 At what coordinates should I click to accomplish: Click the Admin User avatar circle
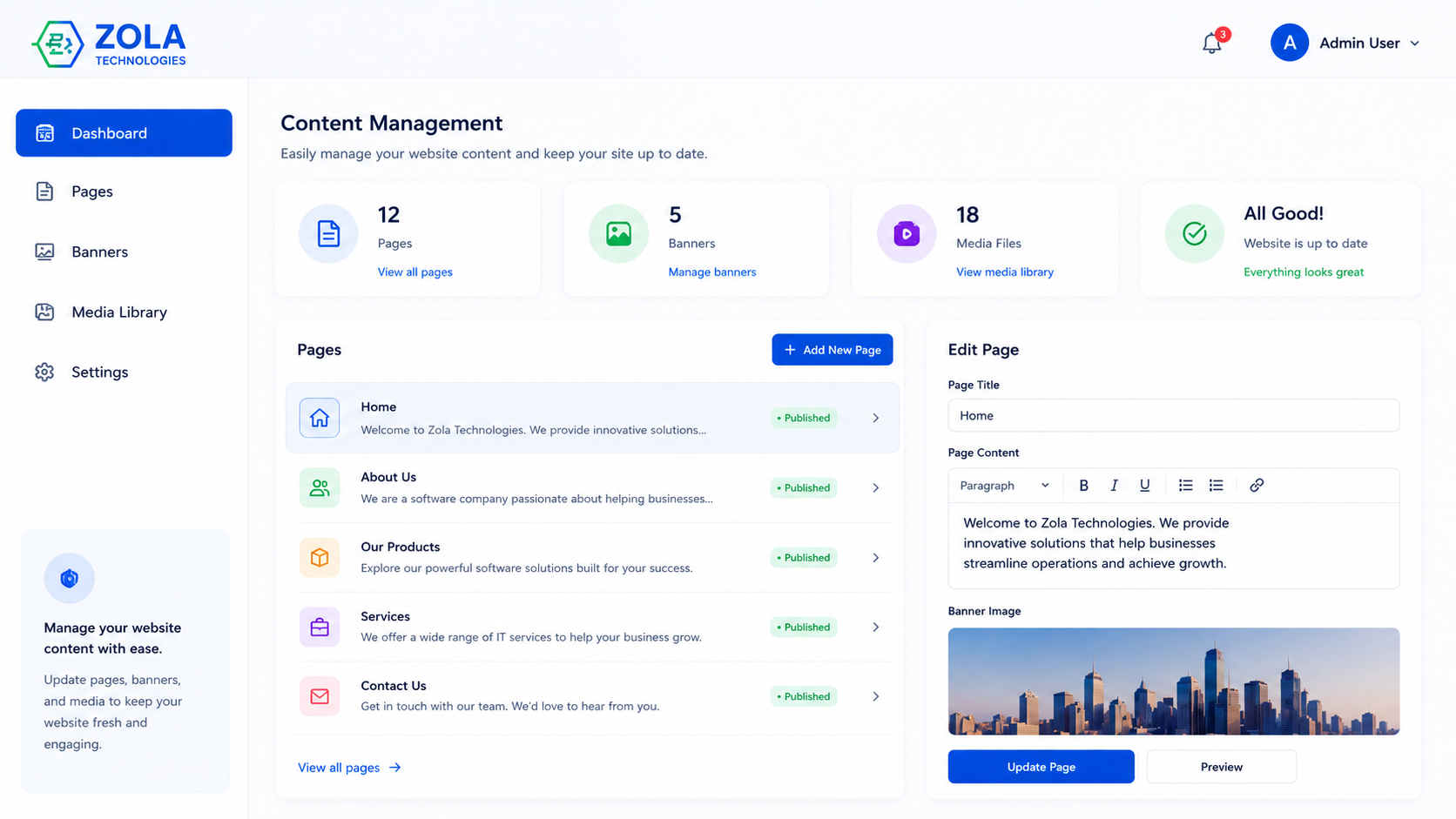(1289, 43)
